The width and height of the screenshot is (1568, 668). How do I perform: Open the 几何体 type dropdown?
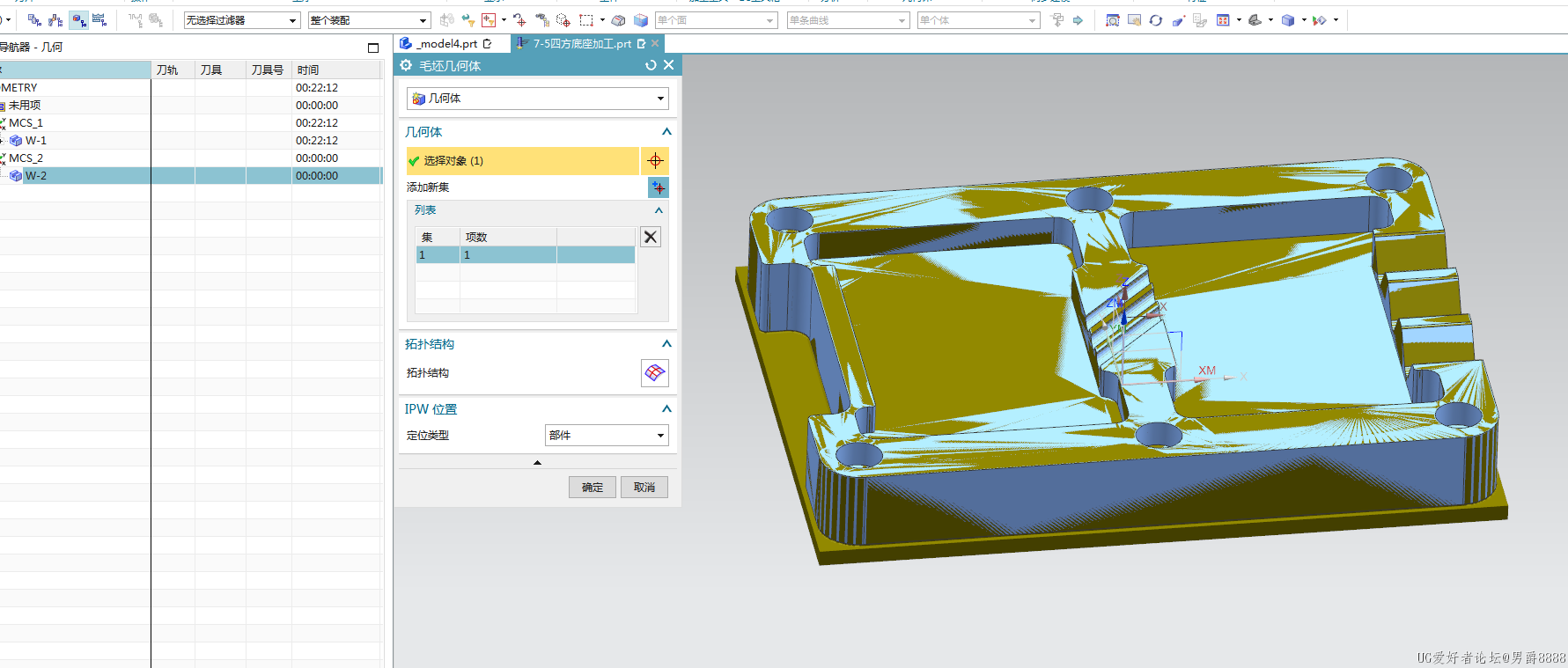pyautogui.click(x=537, y=99)
